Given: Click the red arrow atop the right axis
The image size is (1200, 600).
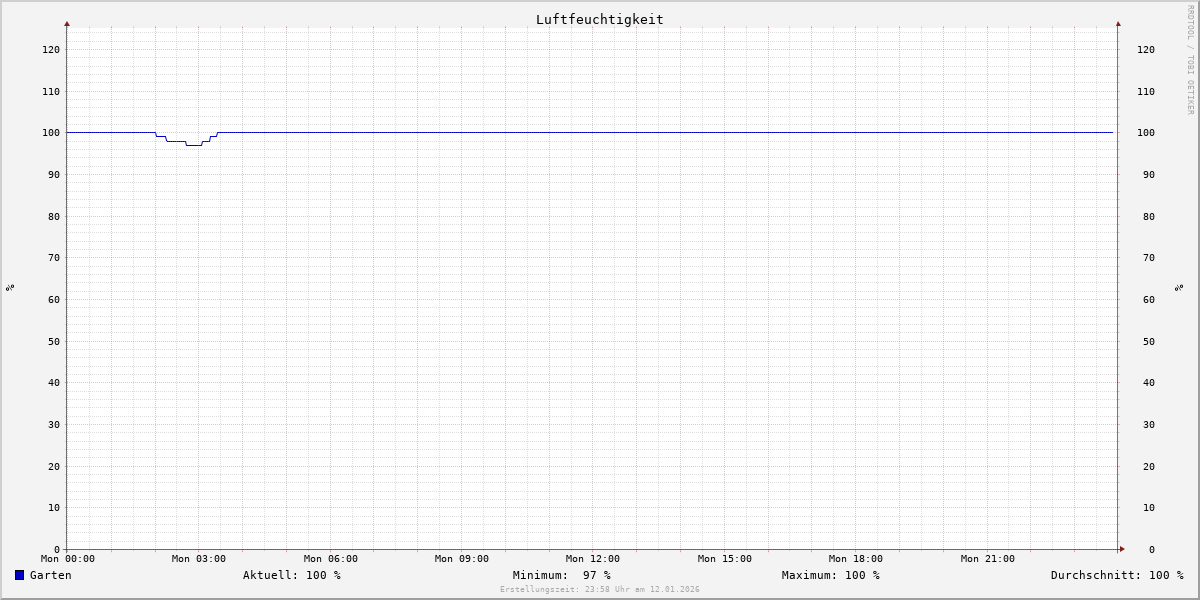Looking at the screenshot, I should [1118, 23].
